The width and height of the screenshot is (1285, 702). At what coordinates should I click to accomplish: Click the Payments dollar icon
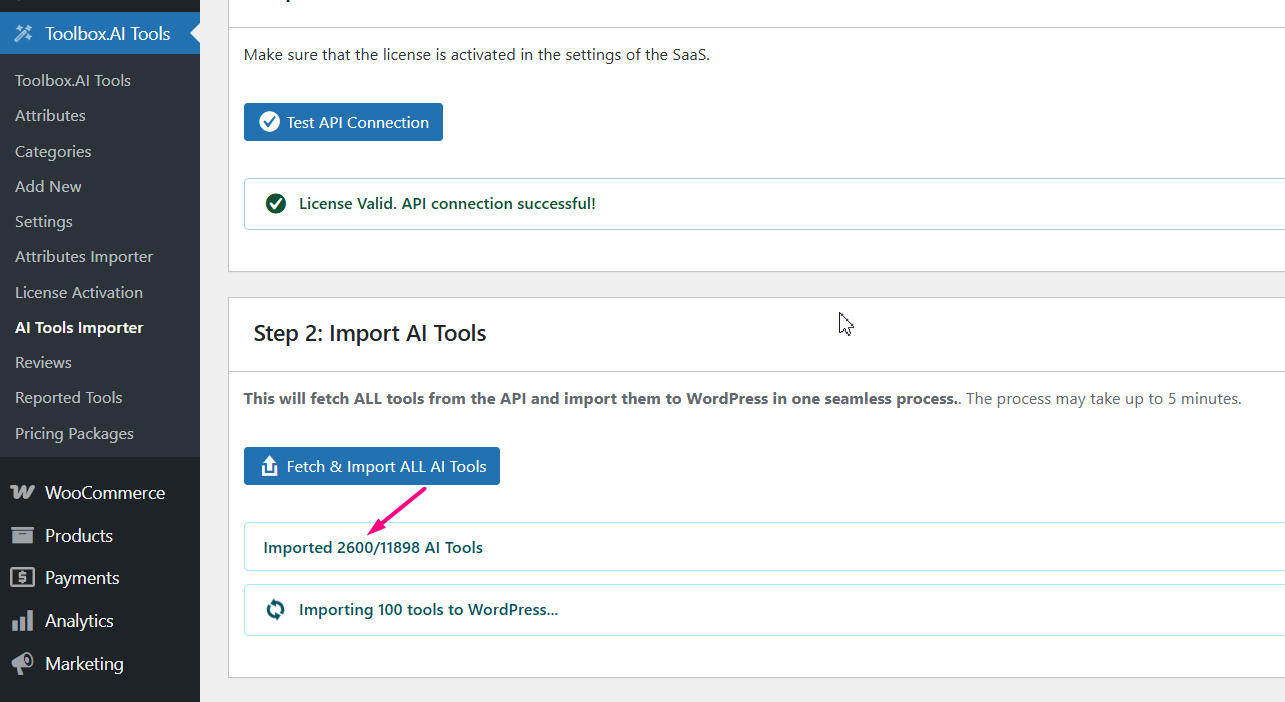pos(22,578)
